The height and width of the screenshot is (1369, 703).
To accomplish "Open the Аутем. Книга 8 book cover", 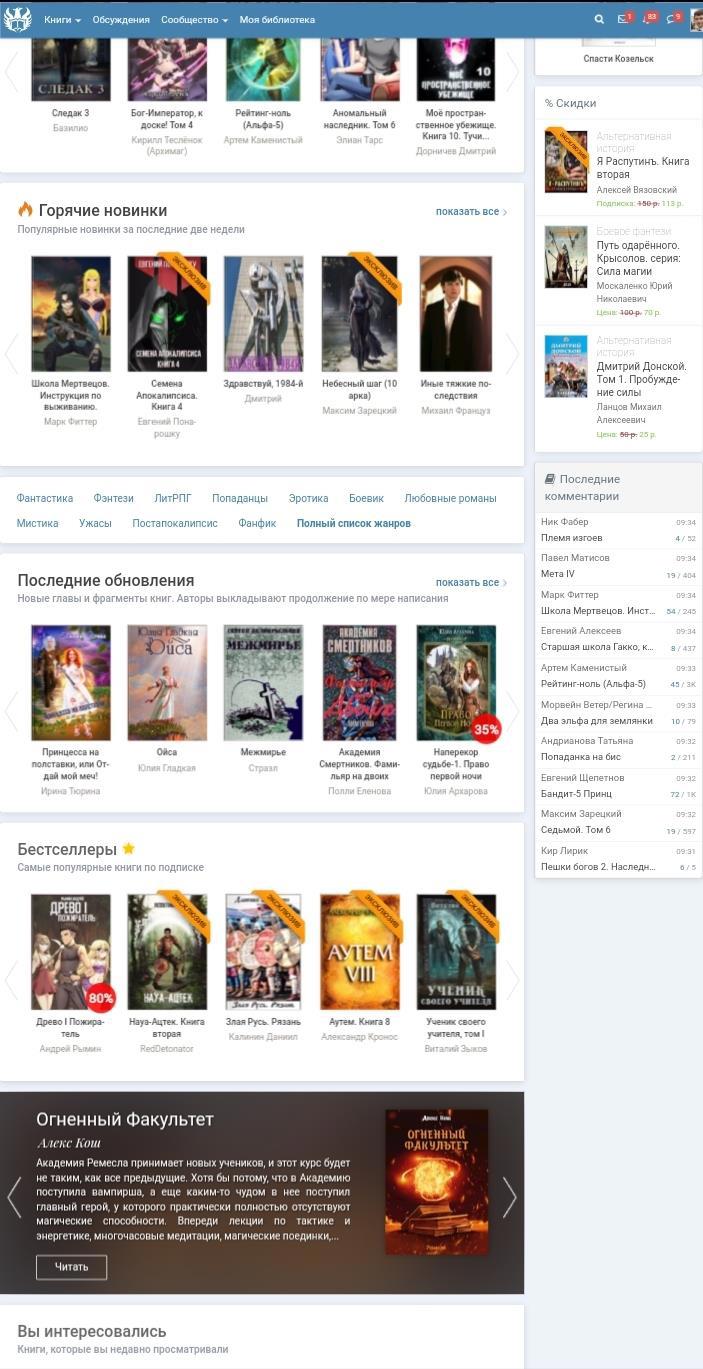I will (359, 952).
